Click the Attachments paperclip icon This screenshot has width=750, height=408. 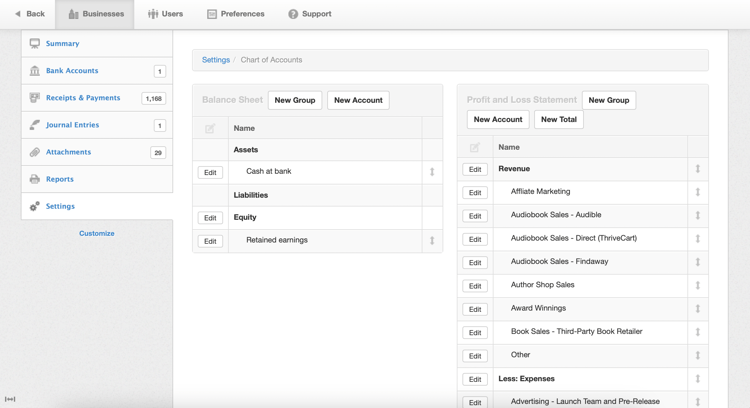(x=35, y=152)
